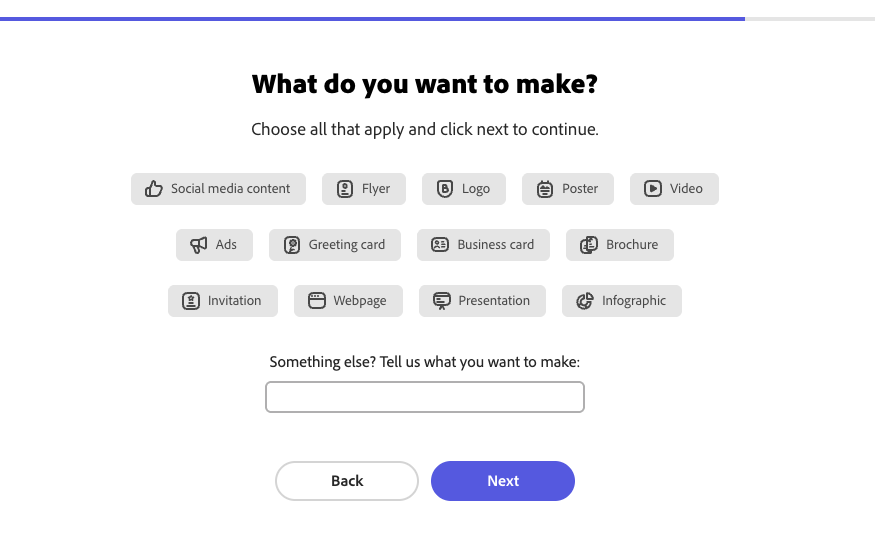
Task: Click the Logo badge icon
Action: click(445, 189)
